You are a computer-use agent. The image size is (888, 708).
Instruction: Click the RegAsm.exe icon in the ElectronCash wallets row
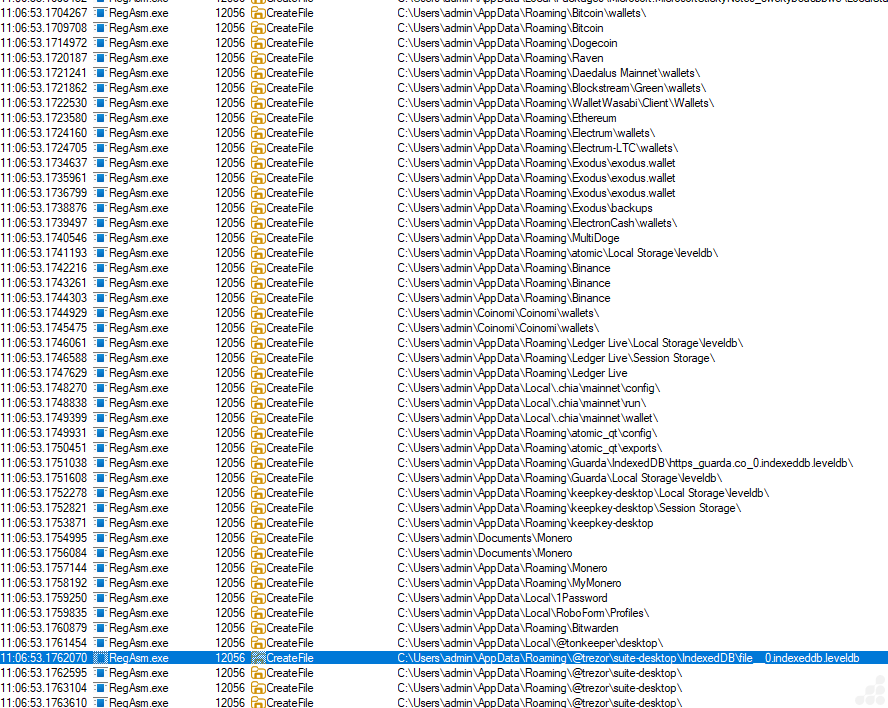pos(100,223)
